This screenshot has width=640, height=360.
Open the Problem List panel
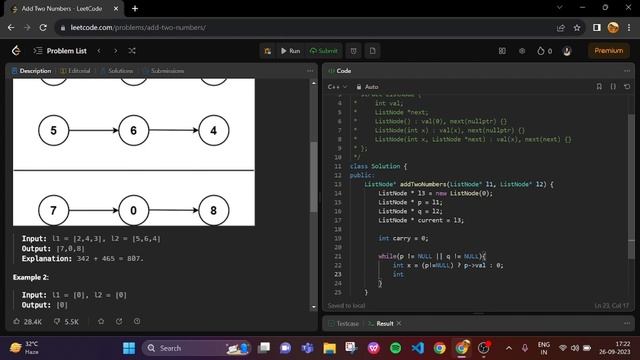pyautogui.click(x=60, y=51)
